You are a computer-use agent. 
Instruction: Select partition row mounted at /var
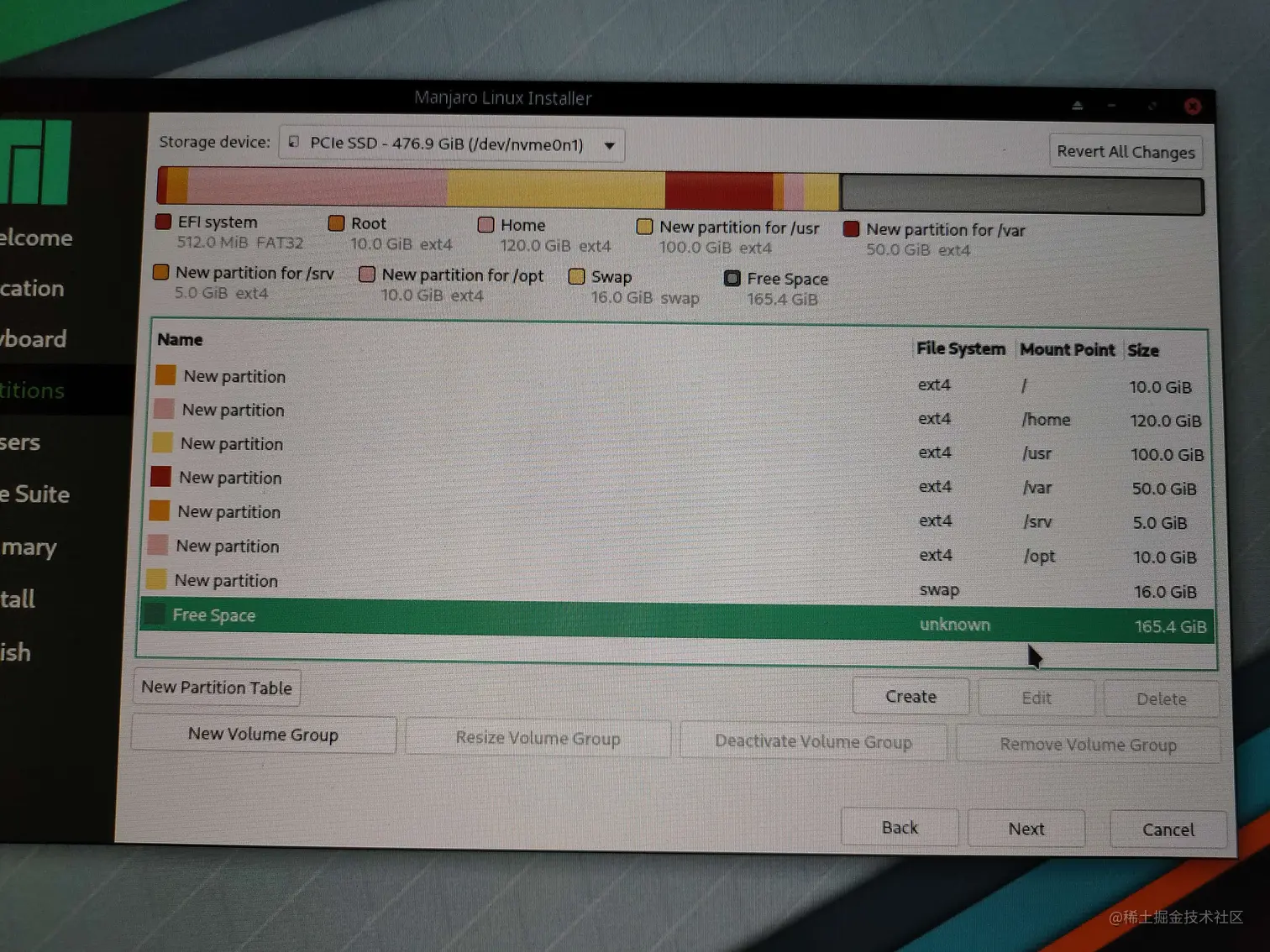(x=679, y=483)
